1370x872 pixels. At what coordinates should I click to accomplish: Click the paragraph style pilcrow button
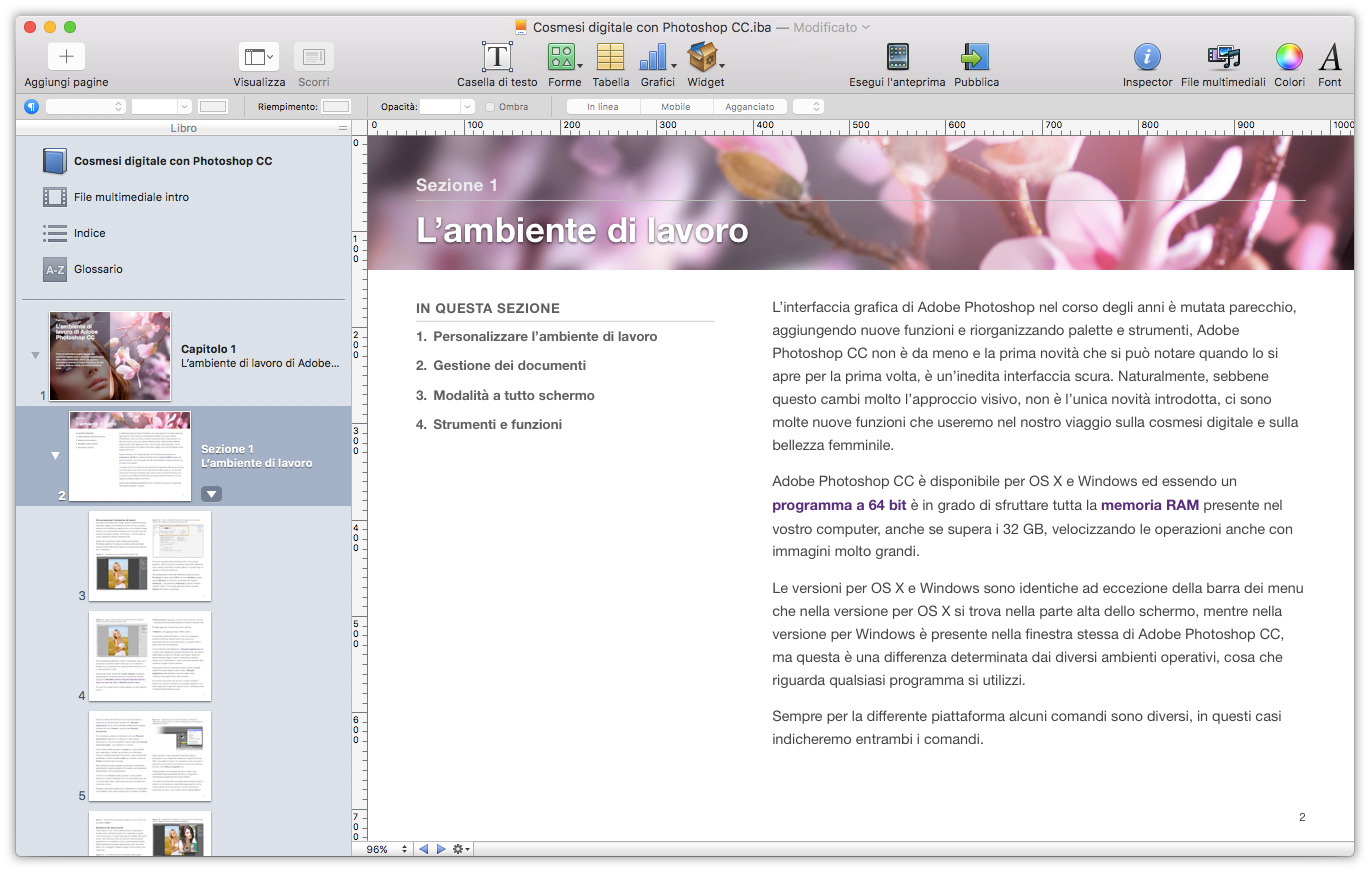[x=31, y=106]
